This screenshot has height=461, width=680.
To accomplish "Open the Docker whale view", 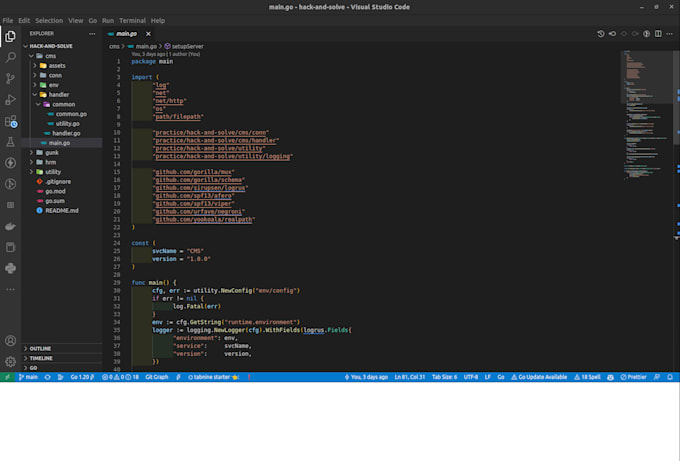I will [x=10, y=226].
